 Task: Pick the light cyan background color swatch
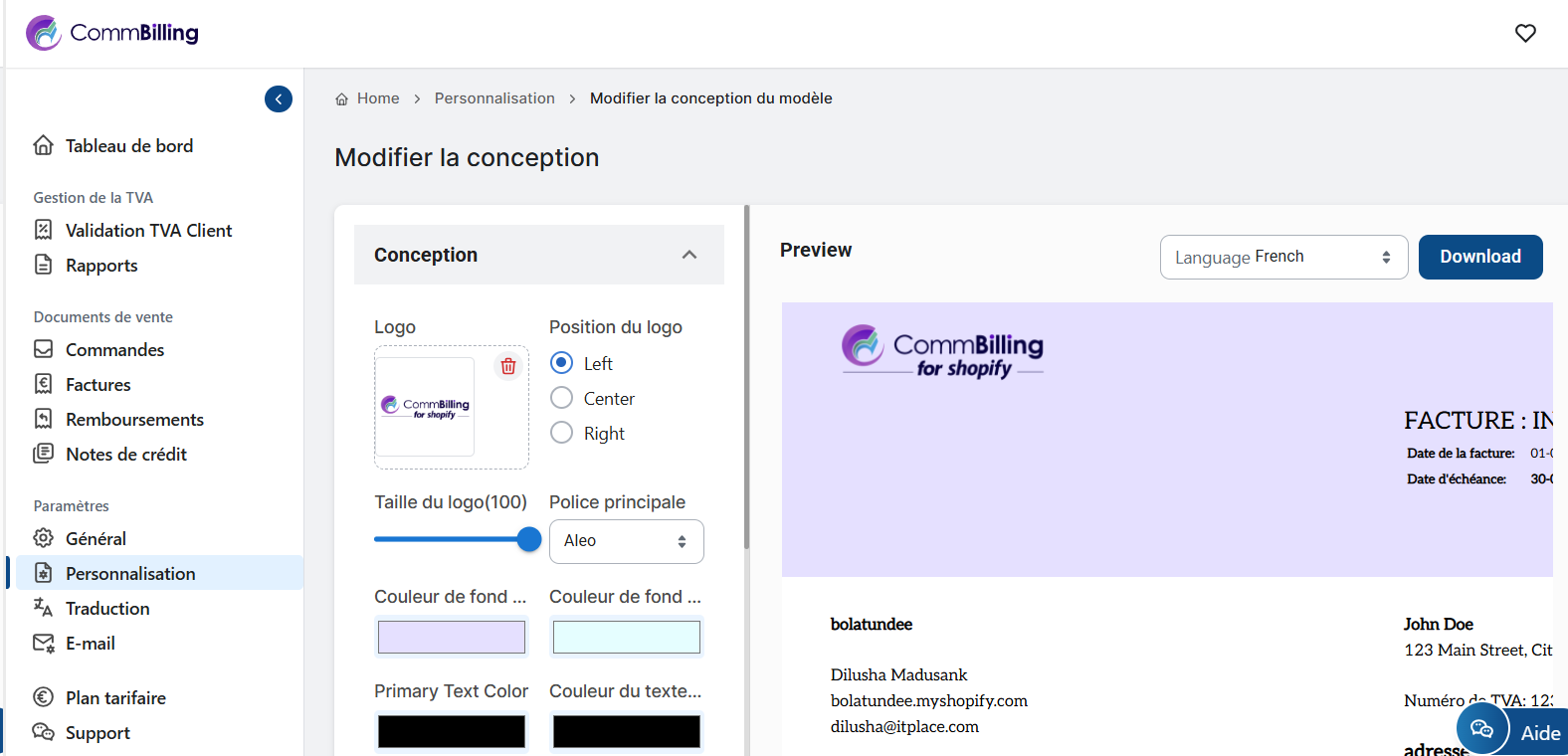[627, 637]
